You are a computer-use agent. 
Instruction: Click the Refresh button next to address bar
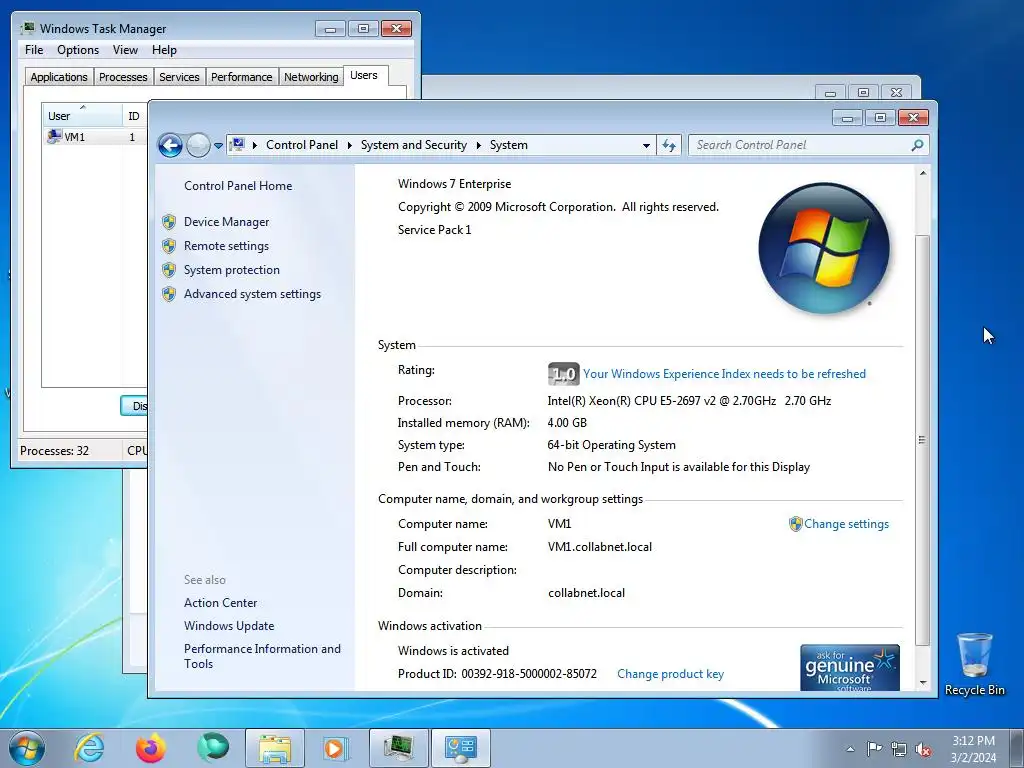coord(669,145)
